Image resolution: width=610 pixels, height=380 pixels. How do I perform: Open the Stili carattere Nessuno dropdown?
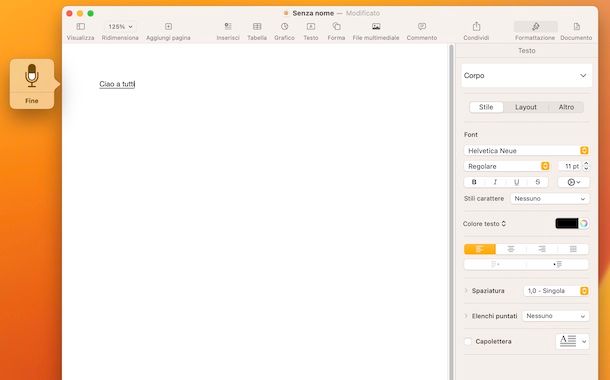(x=550, y=198)
